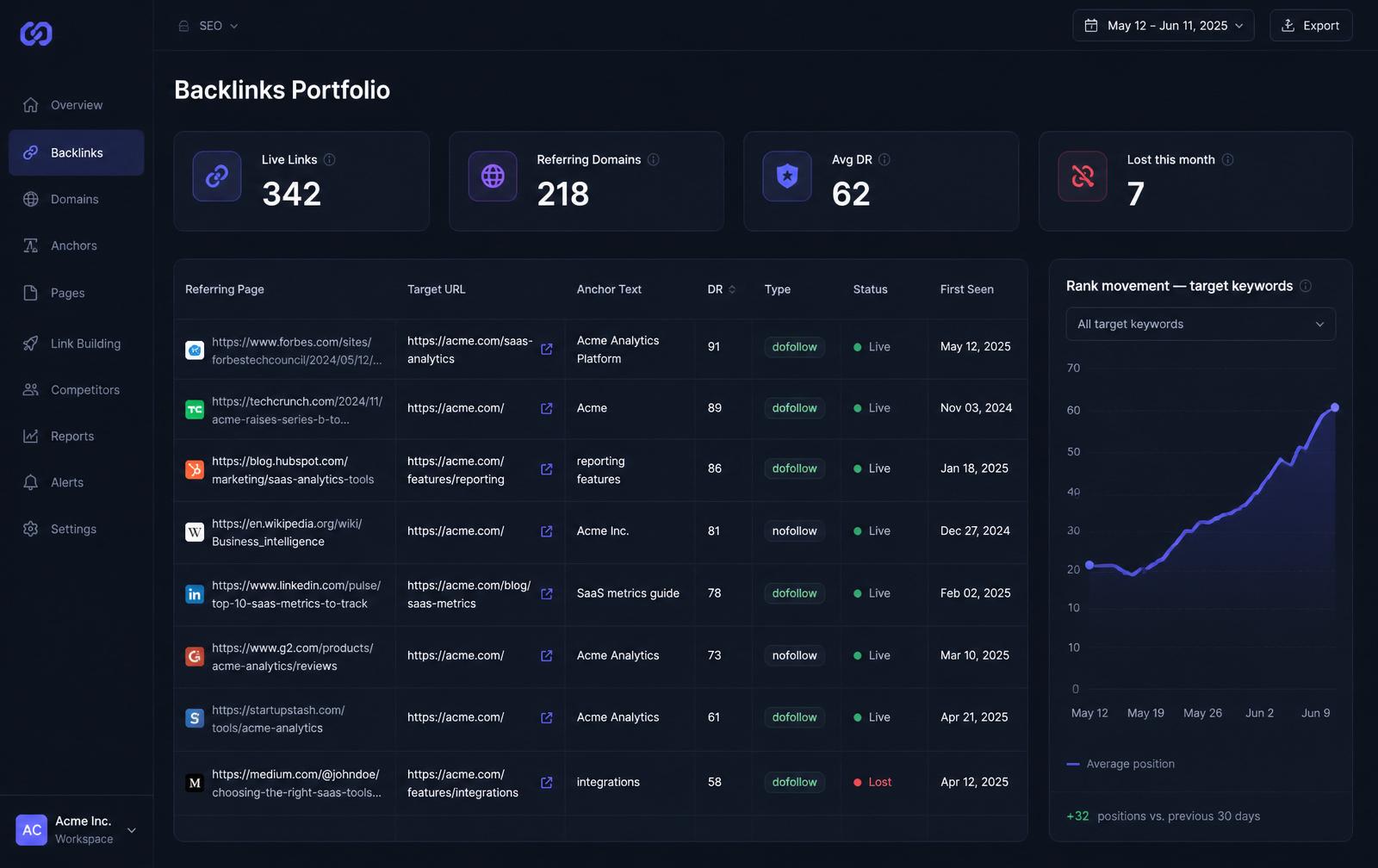Click the Reports chart icon
1378x868 pixels.
[31, 436]
